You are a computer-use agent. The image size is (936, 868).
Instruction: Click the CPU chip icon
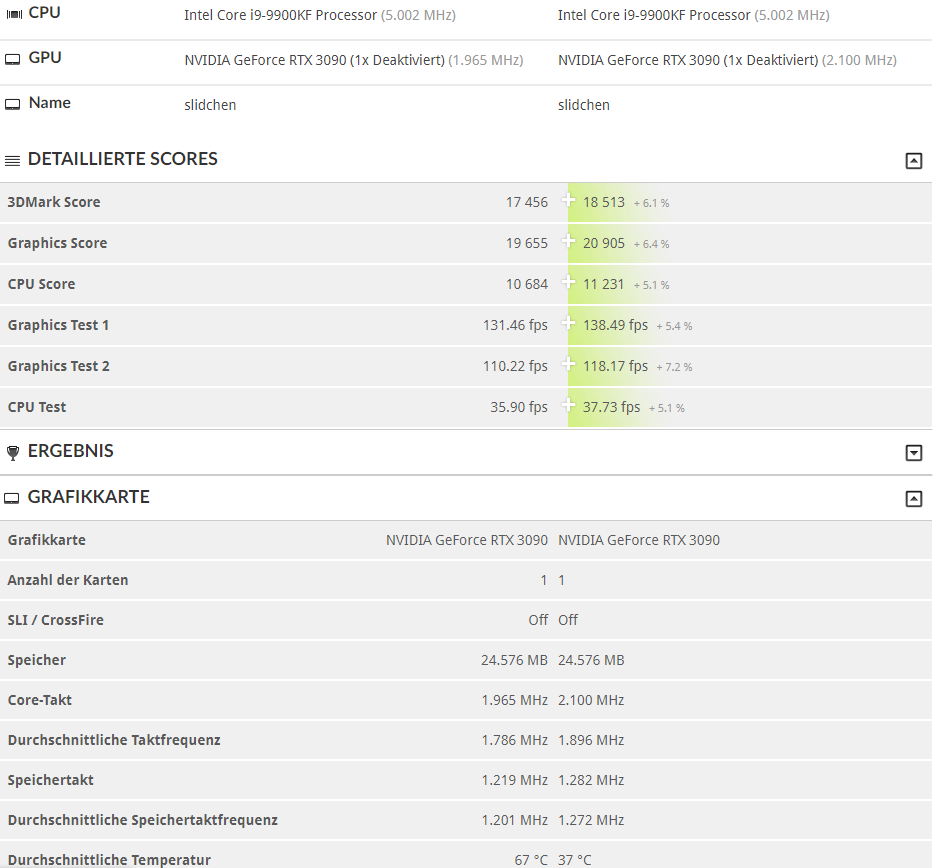click(14, 14)
